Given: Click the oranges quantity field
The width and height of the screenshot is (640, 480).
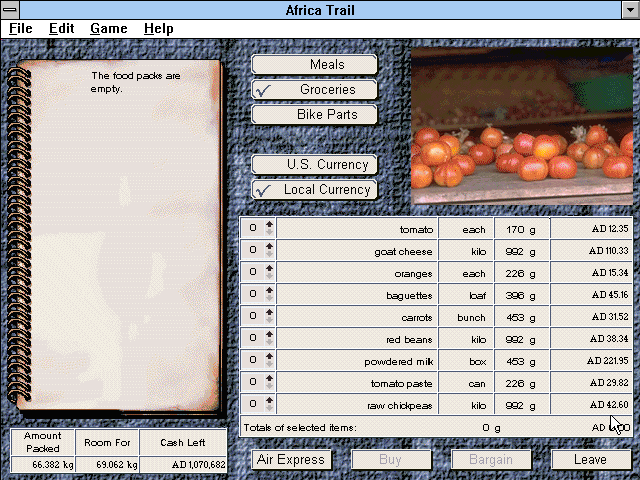Looking at the screenshot, I should click(x=253, y=272).
